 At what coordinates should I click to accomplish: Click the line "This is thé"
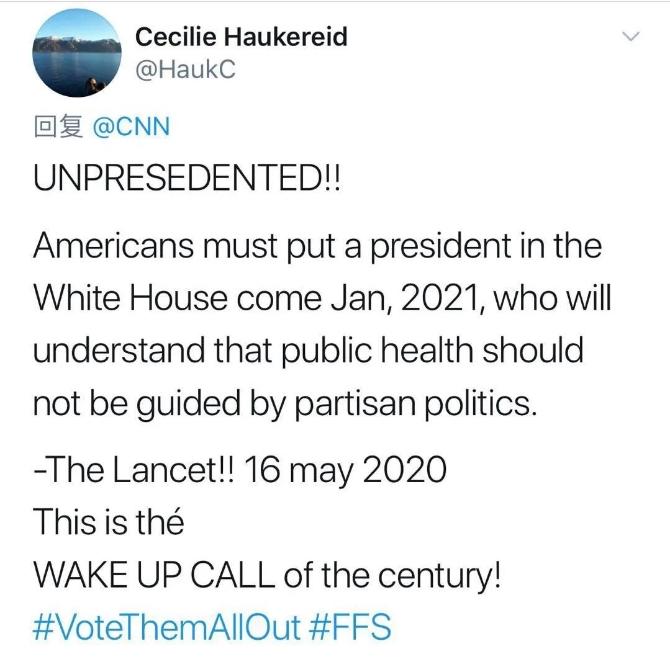[x=109, y=521]
